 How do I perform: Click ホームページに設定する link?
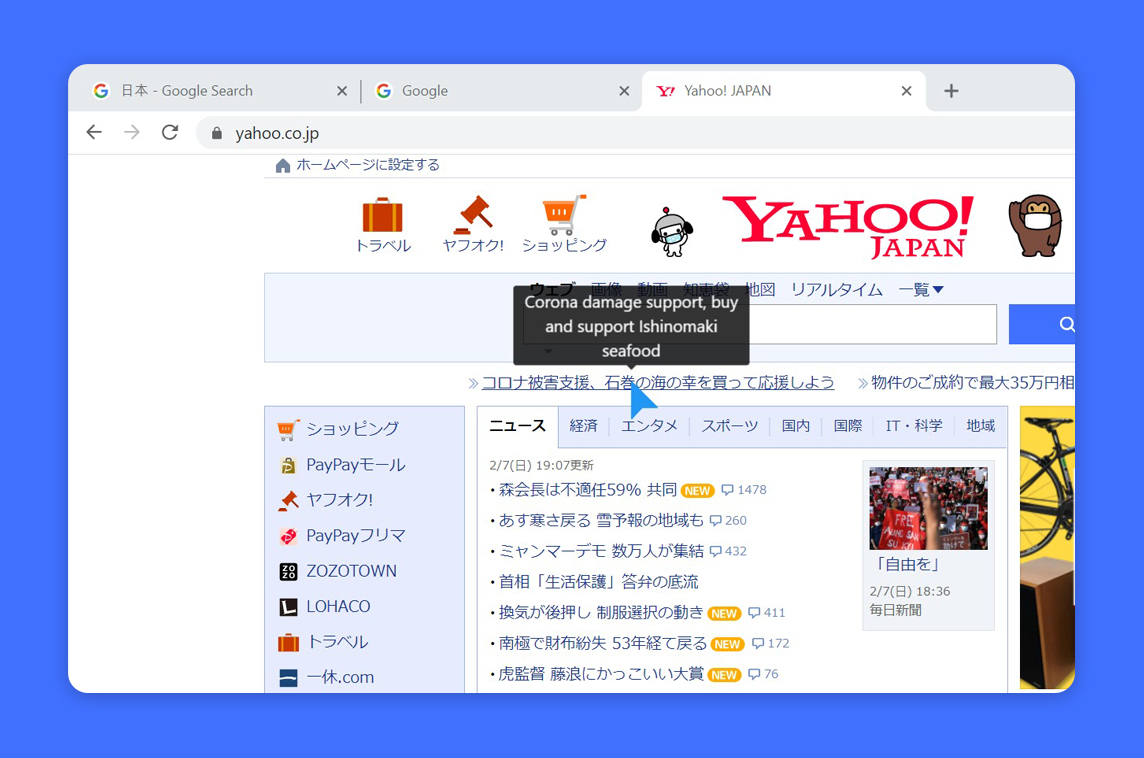368,165
